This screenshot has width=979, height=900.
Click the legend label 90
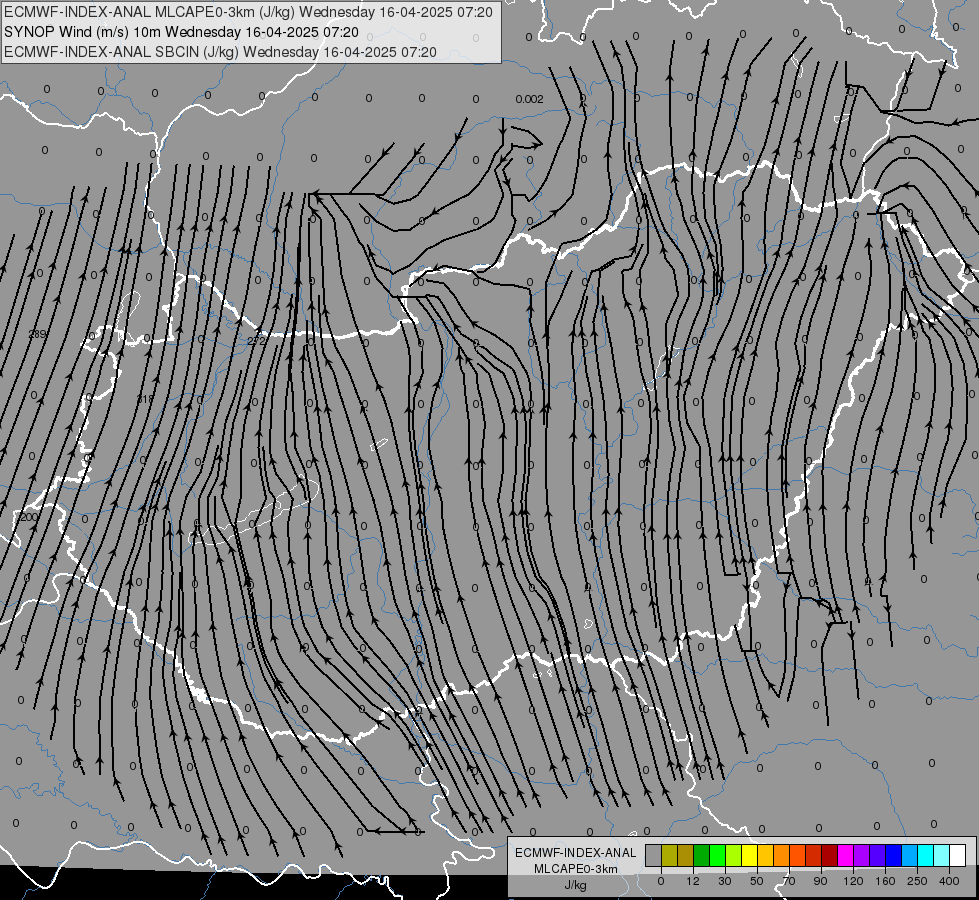tap(820, 881)
